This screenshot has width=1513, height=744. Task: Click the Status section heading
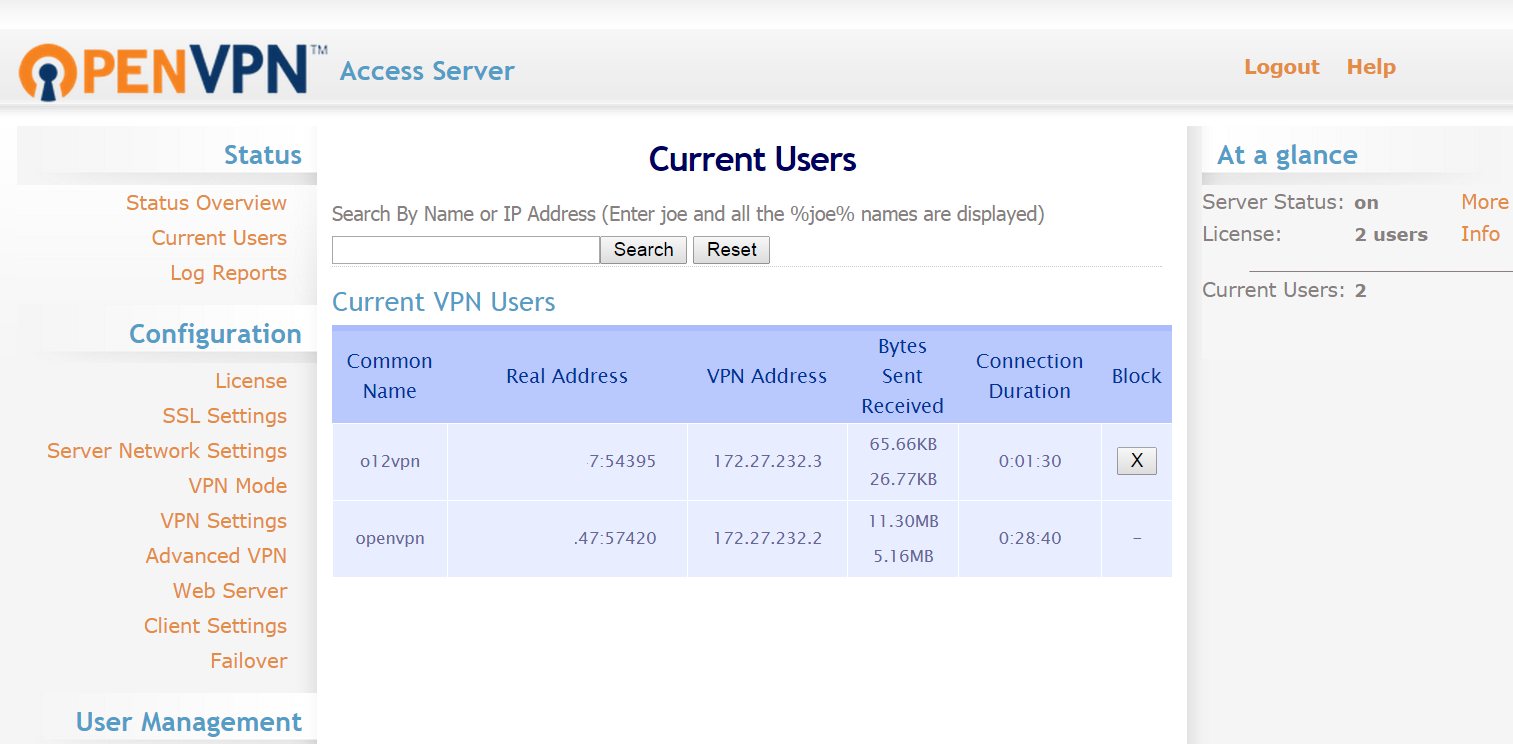263,155
